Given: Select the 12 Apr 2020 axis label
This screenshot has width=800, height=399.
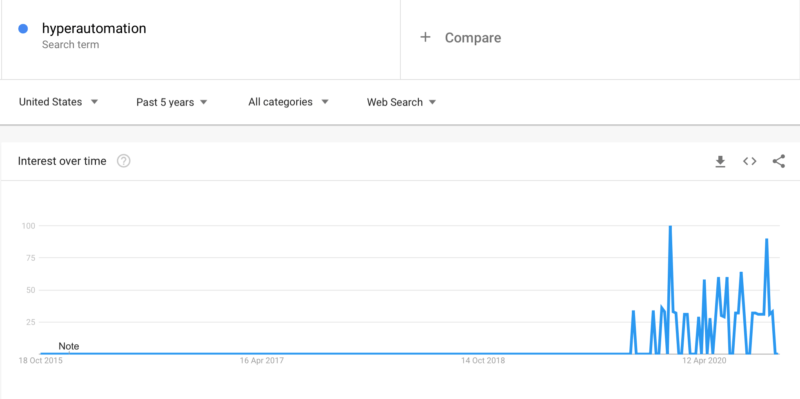Looking at the screenshot, I should click(x=704, y=361).
